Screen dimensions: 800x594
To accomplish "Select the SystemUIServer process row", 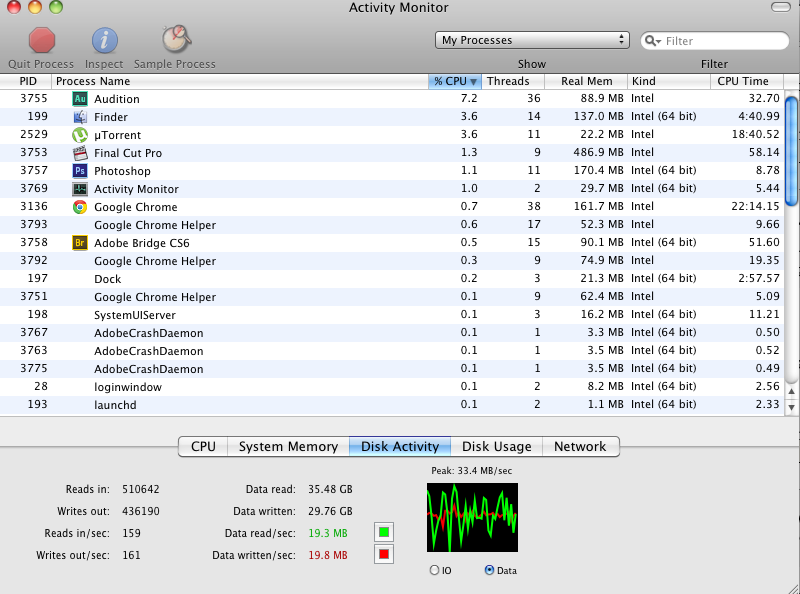I will coord(392,314).
